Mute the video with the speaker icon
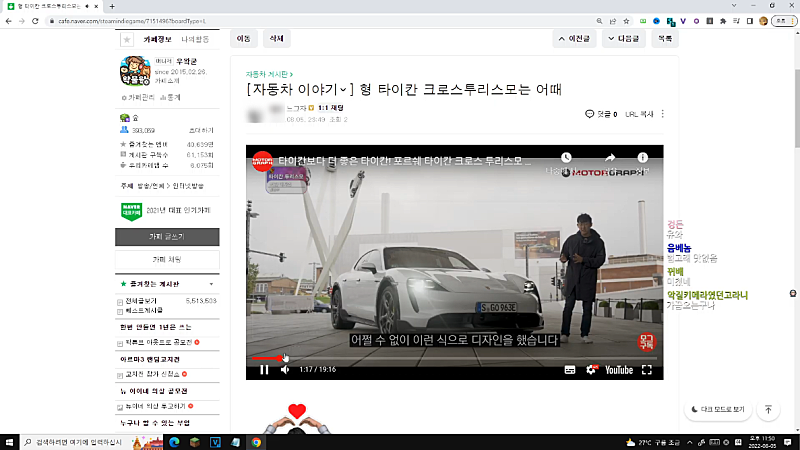 [x=284, y=370]
